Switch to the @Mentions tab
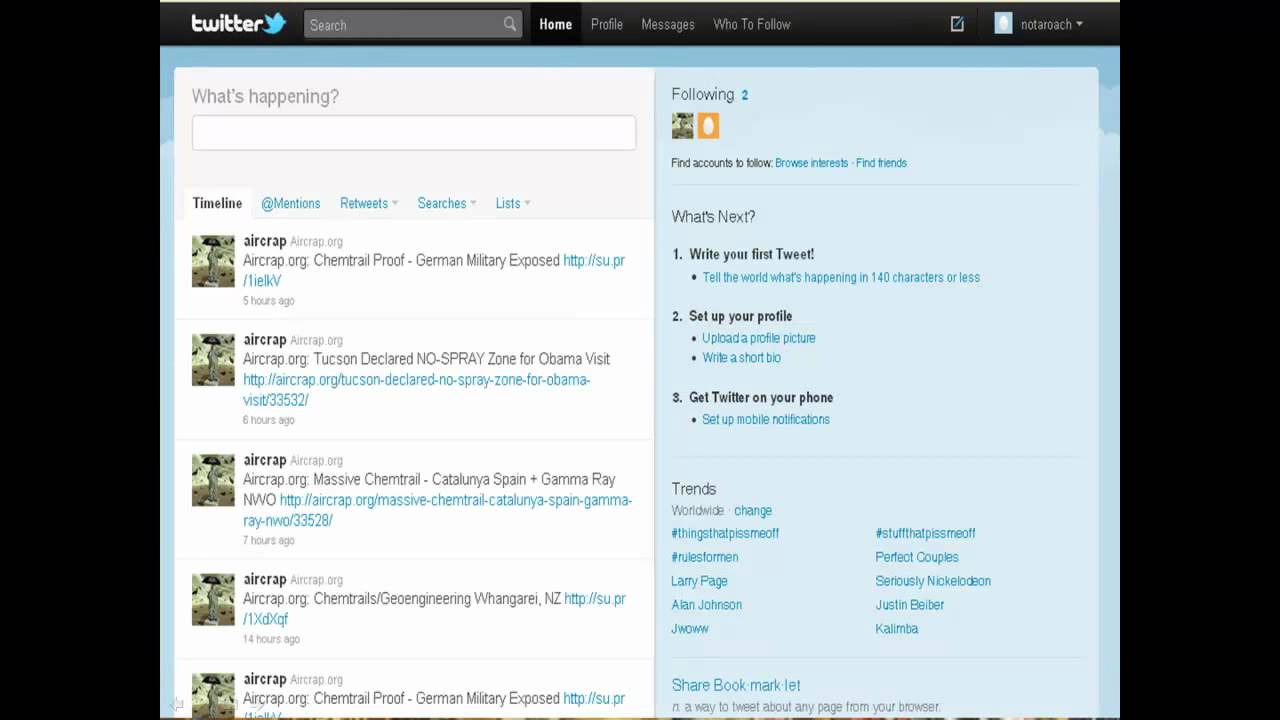1280x720 pixels. pyautogui.click(x=291, y=203)
